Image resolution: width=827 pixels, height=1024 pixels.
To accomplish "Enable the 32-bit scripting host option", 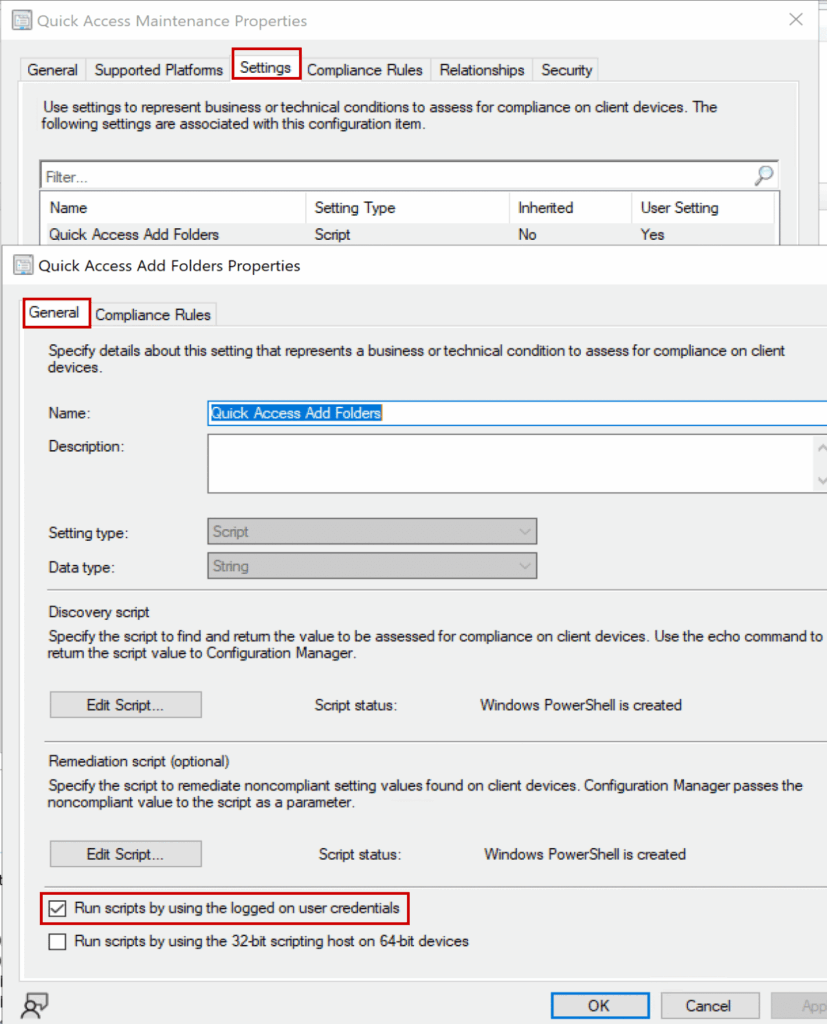I will pos(57,941).
